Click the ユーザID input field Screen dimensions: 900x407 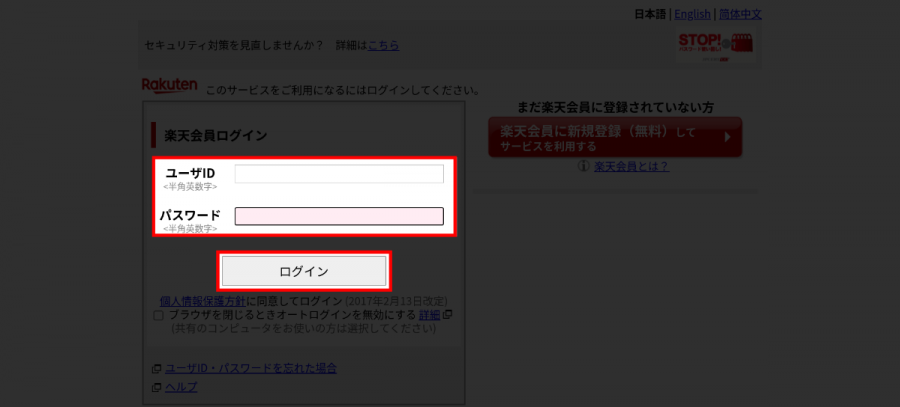pos(339,174)
